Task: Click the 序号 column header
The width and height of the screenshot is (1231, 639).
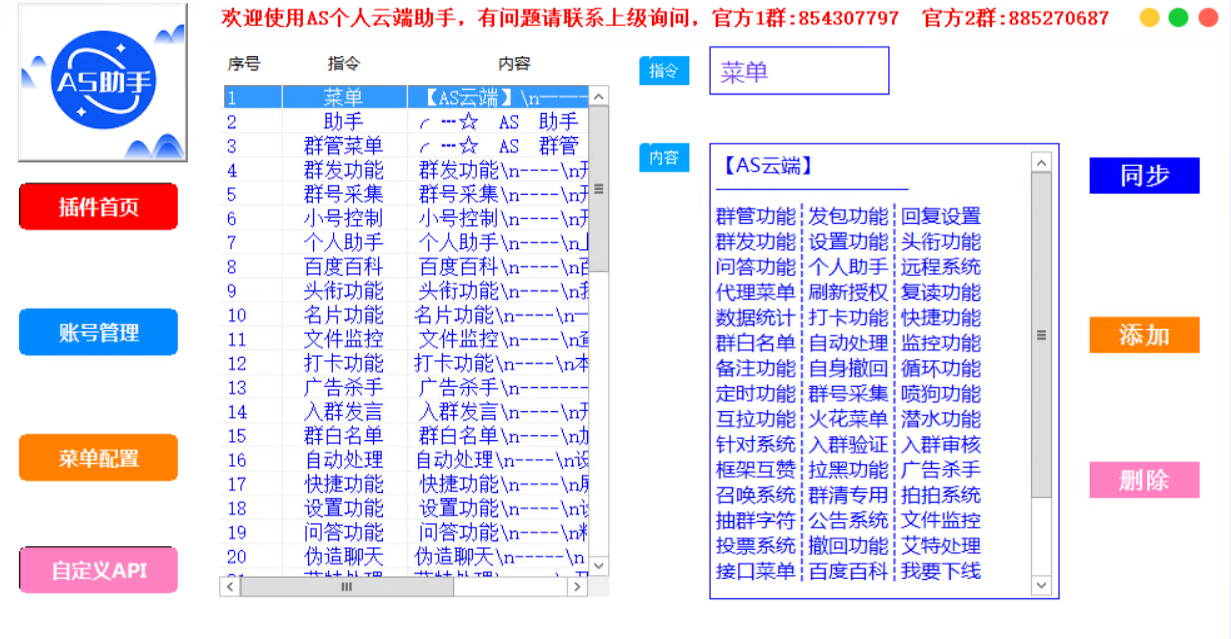Action: pyautogui.click(x=244, y=64)
